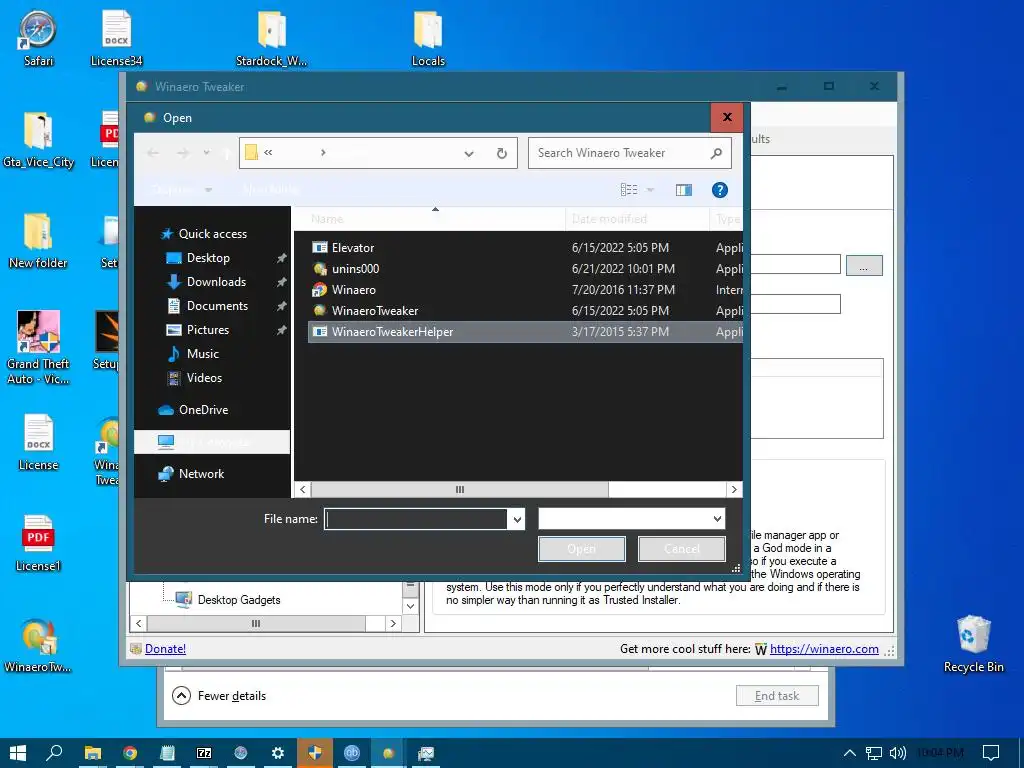1024x768 pixels.
Task: Open Settings gear in taskbar
Action: (x=278, y=753)
